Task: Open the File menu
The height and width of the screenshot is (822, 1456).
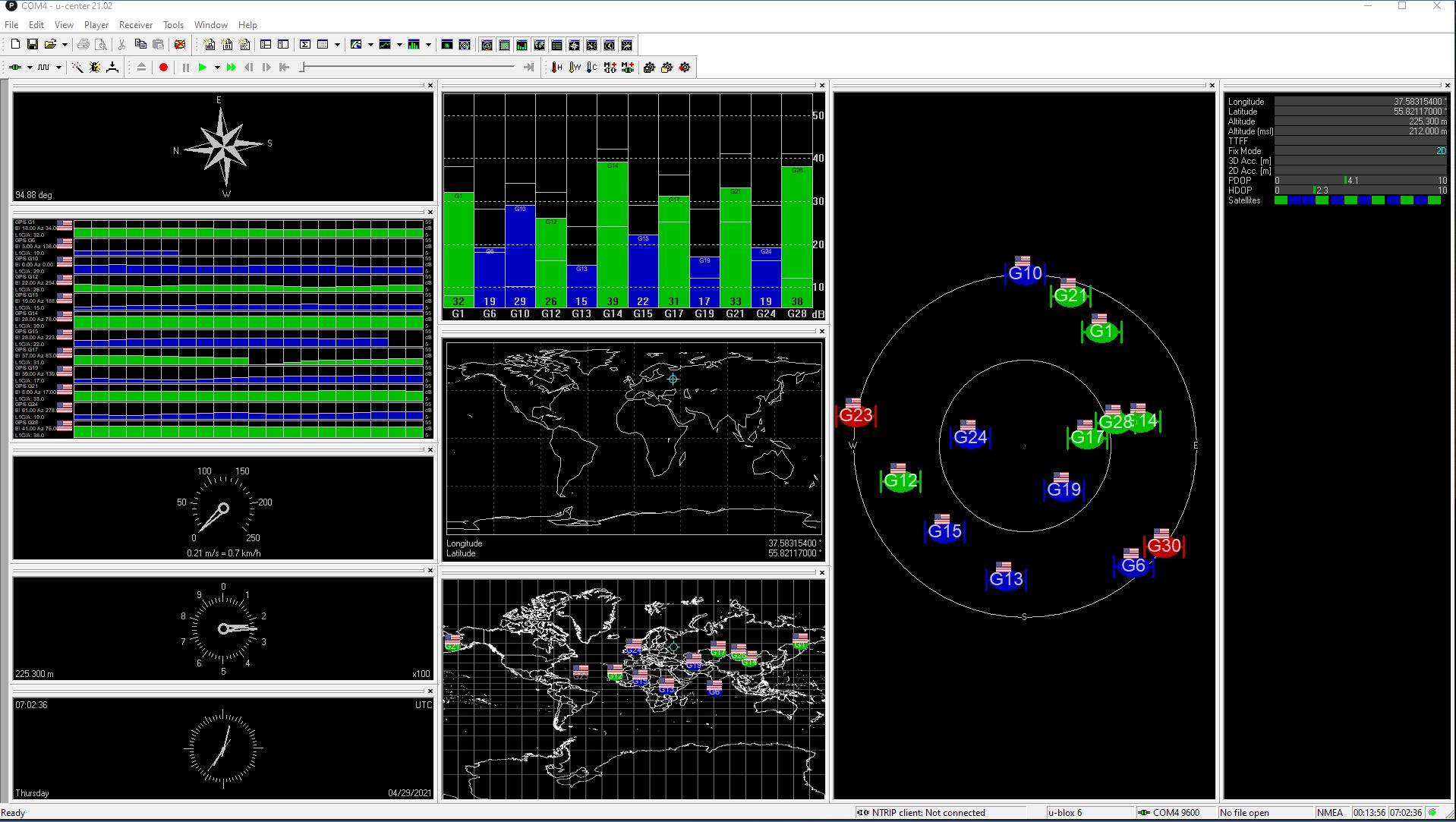Action: 11,25
